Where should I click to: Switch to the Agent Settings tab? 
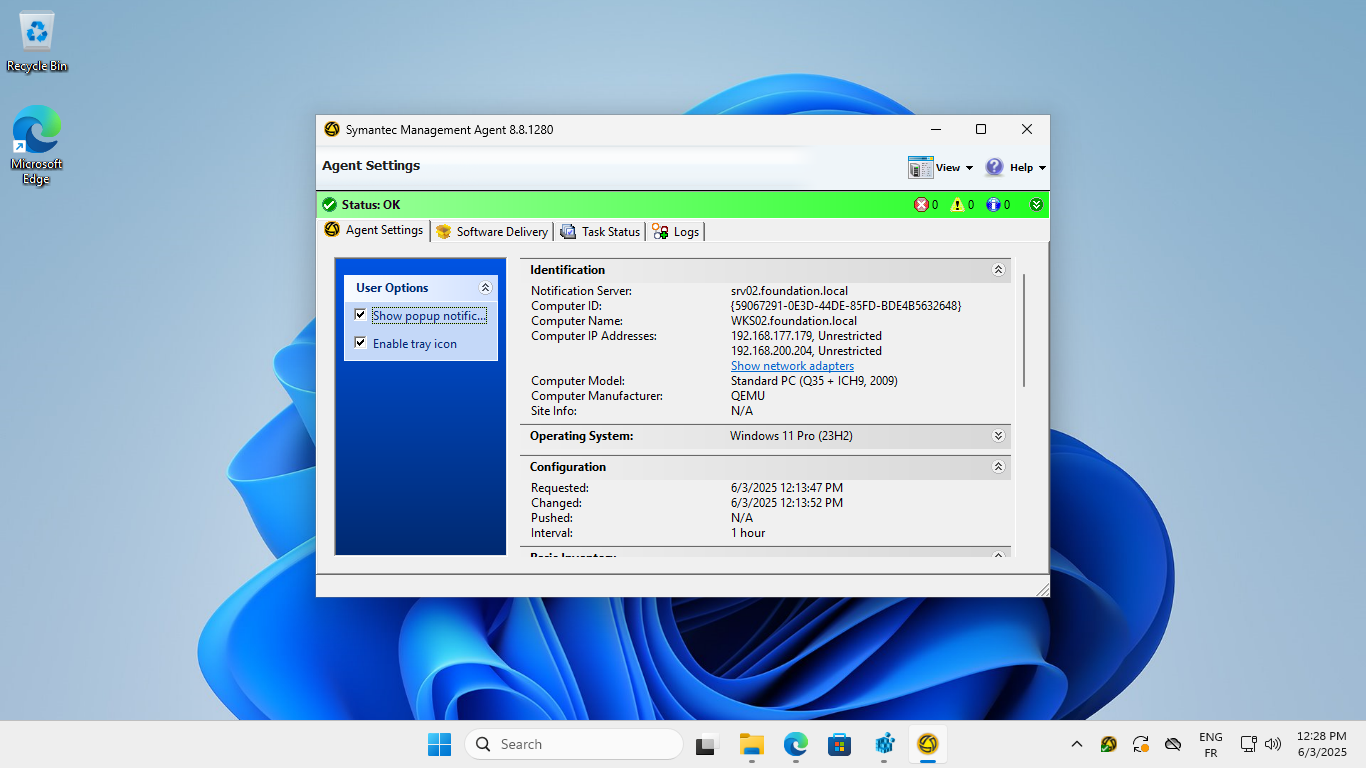374,230
